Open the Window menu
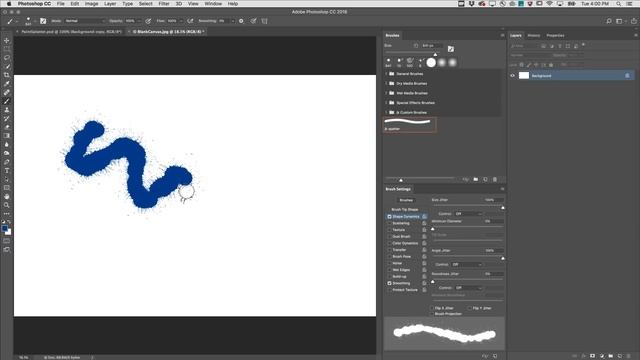 (213, 4)
